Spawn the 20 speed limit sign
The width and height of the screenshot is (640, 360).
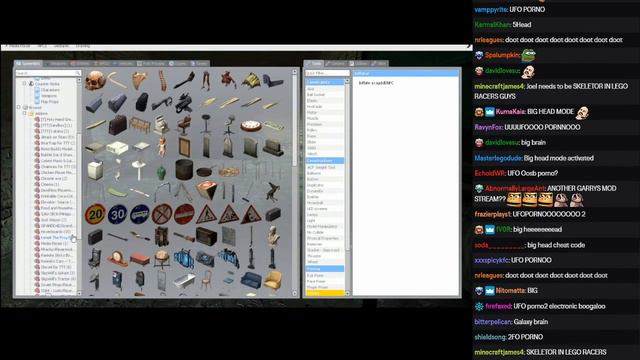[95, 214]
